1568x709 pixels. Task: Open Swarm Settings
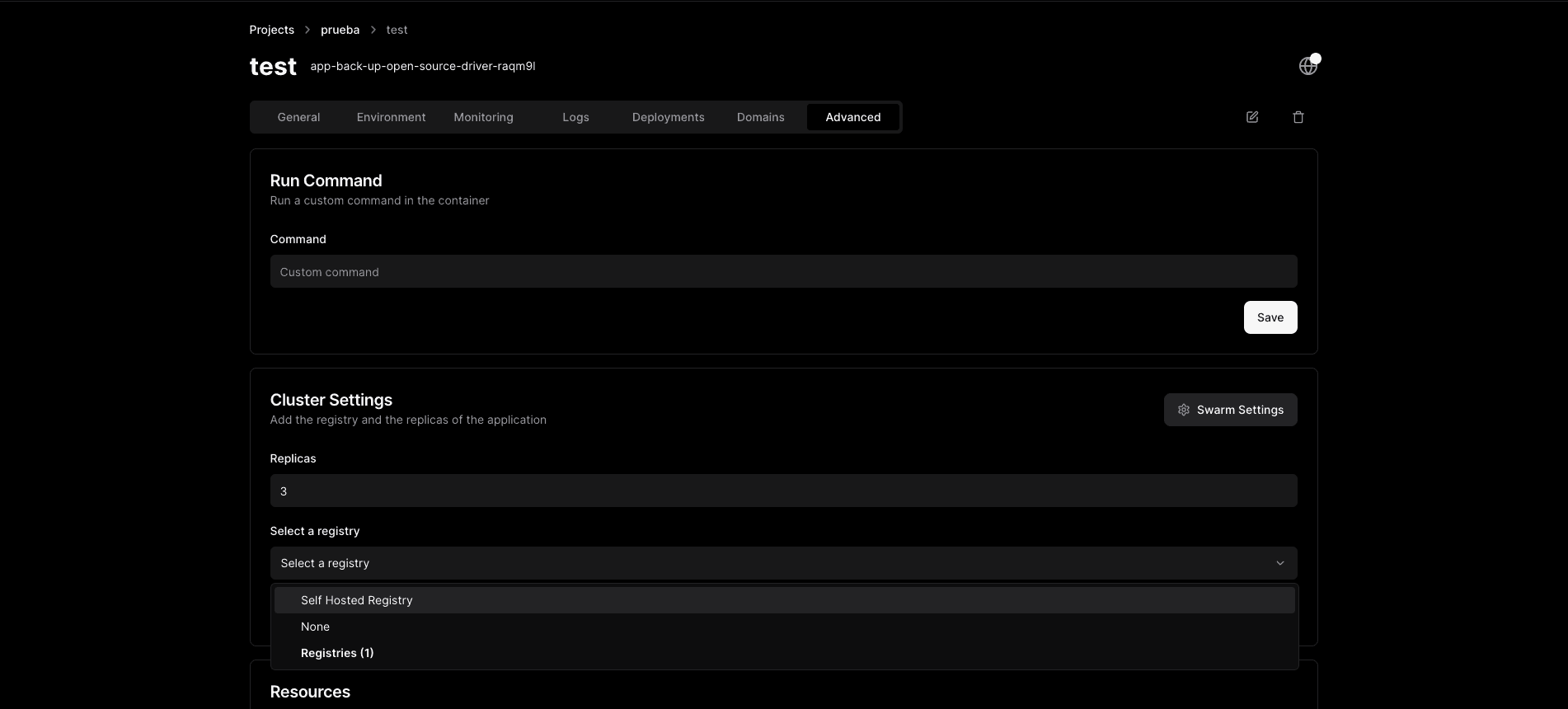point(1230,410)
